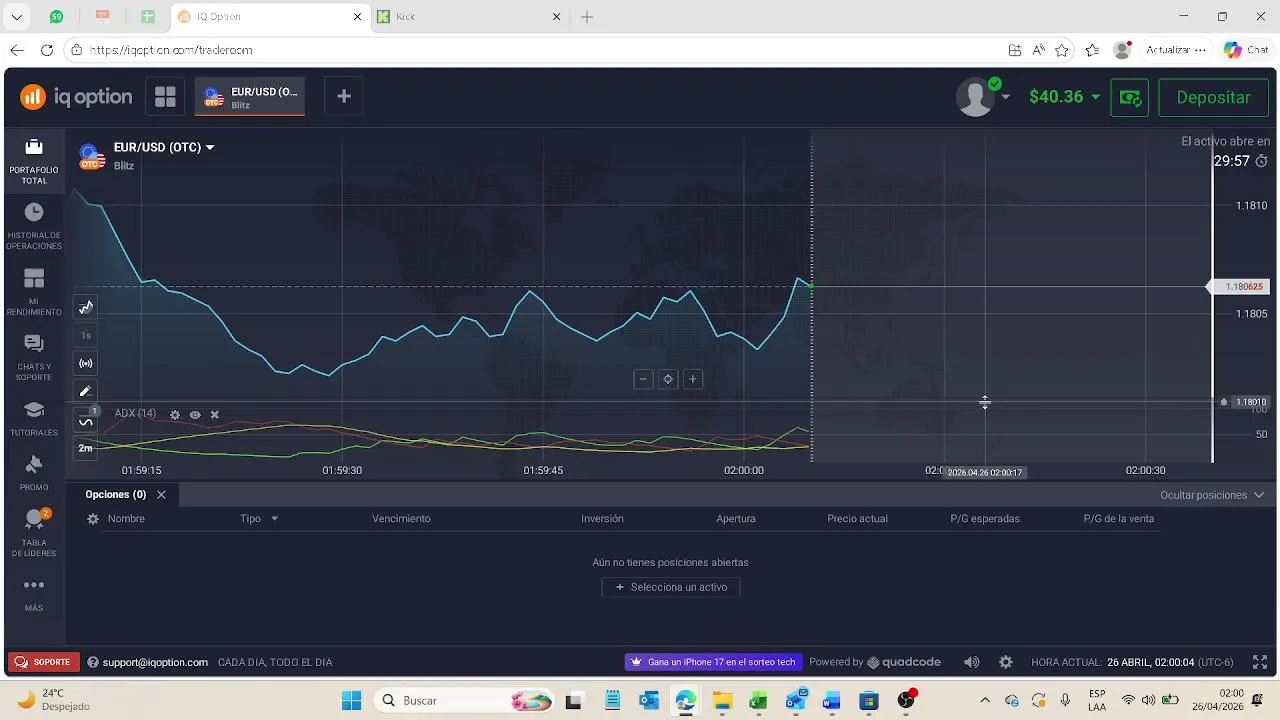
Task: Switch to the IQ Option browser tab
Action: (x=270, y=17)
